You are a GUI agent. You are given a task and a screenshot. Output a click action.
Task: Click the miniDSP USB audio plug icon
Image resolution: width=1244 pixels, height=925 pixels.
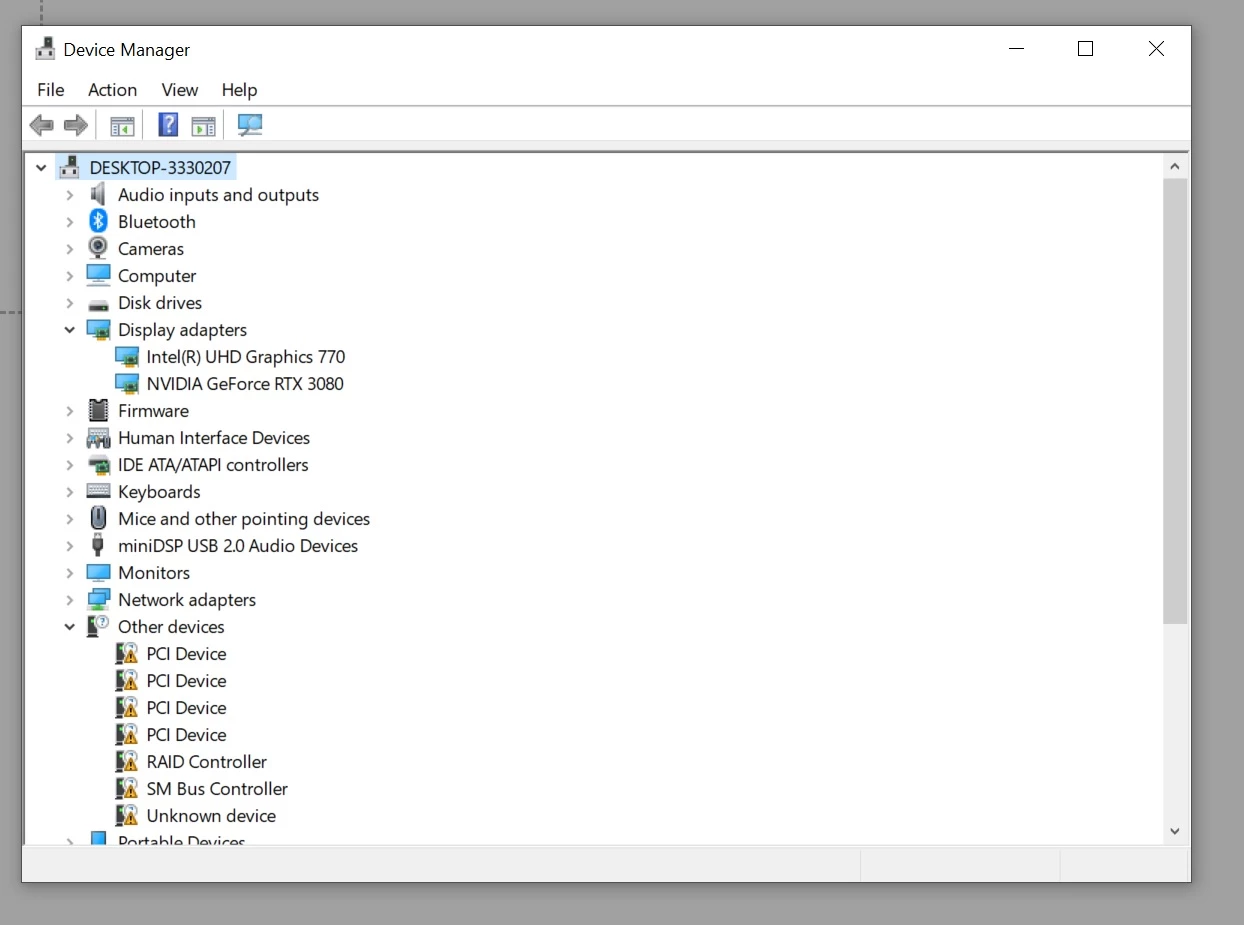[x=98, y=545]
